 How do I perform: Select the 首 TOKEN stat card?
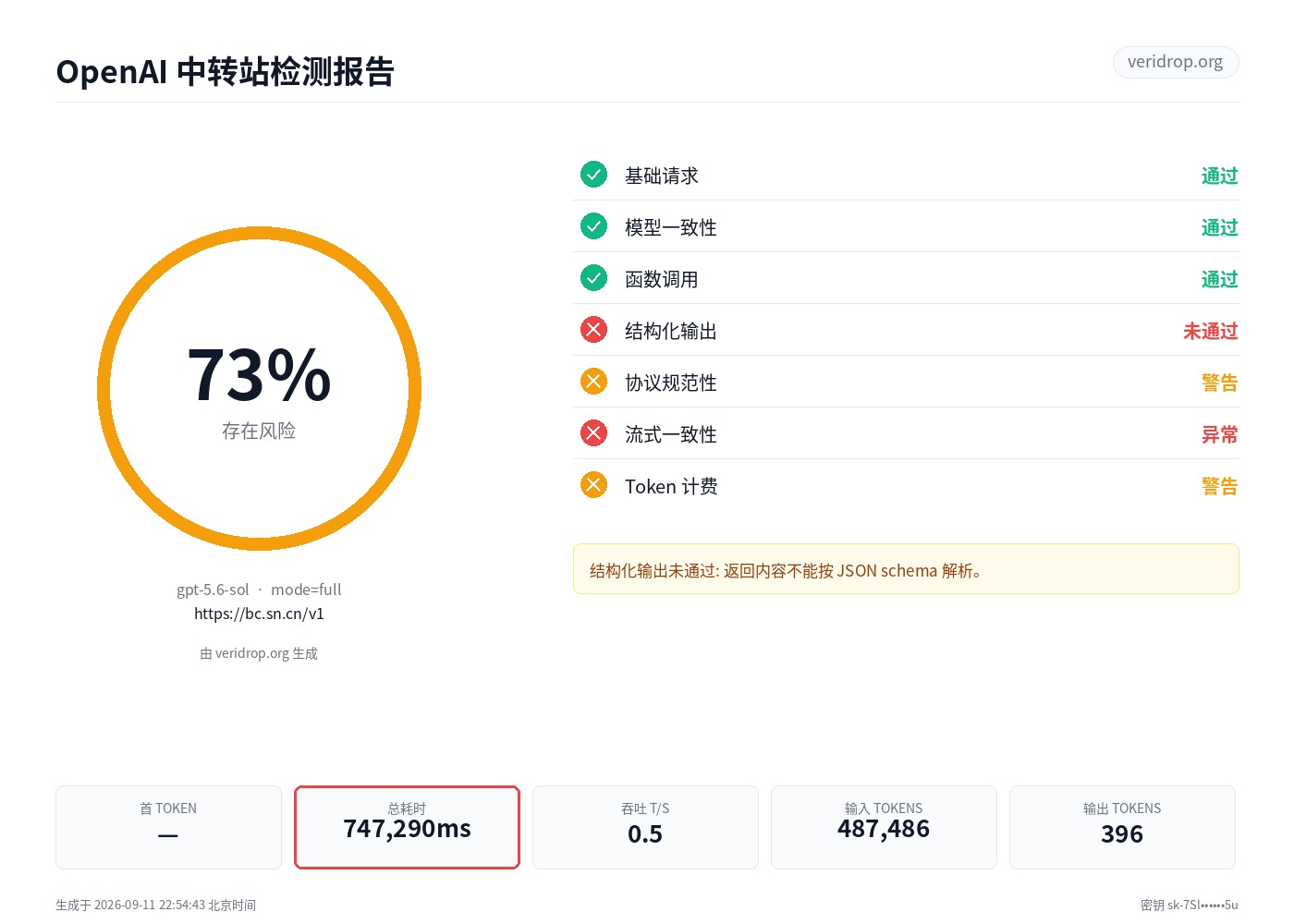[x=168, y=827]
